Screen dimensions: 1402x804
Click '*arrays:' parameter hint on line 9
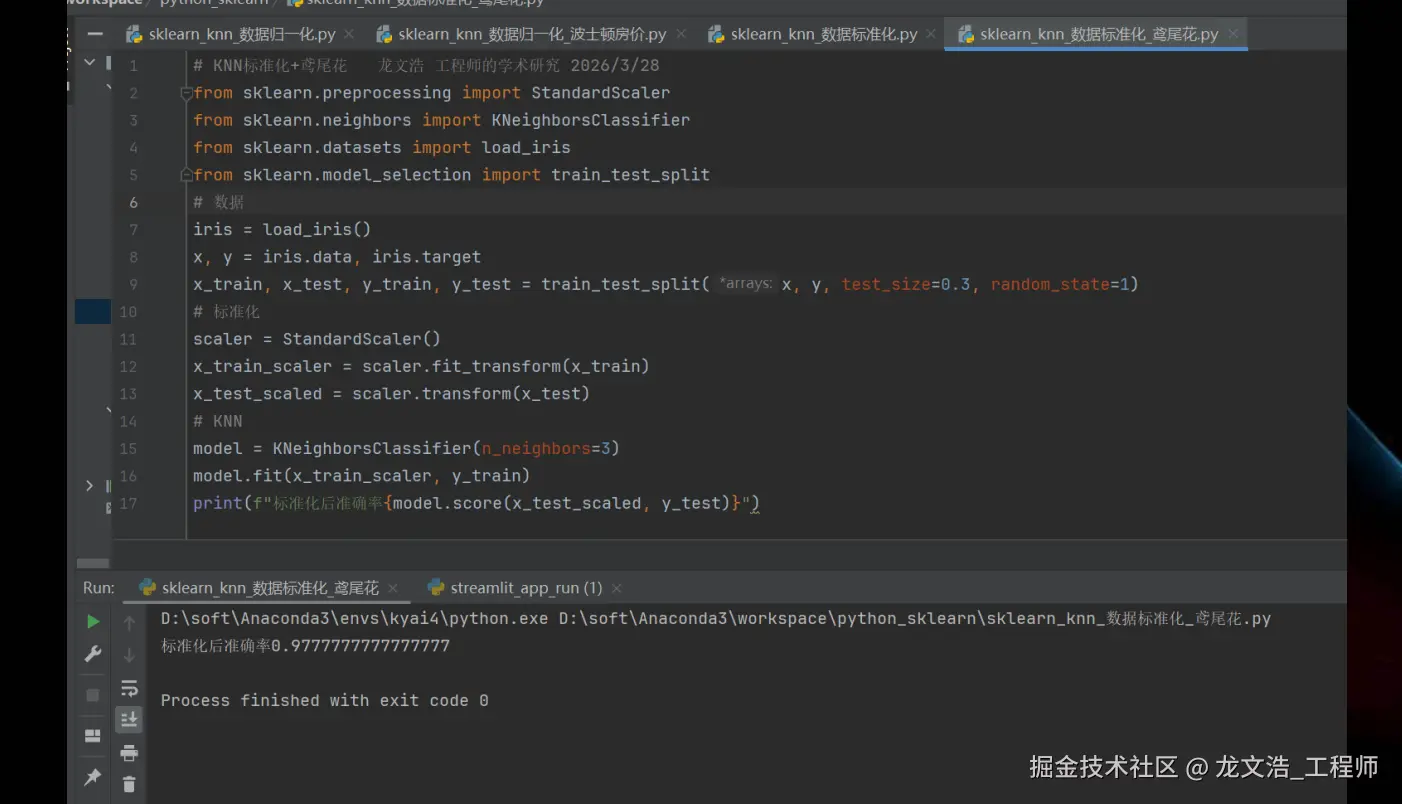point(746,284)
